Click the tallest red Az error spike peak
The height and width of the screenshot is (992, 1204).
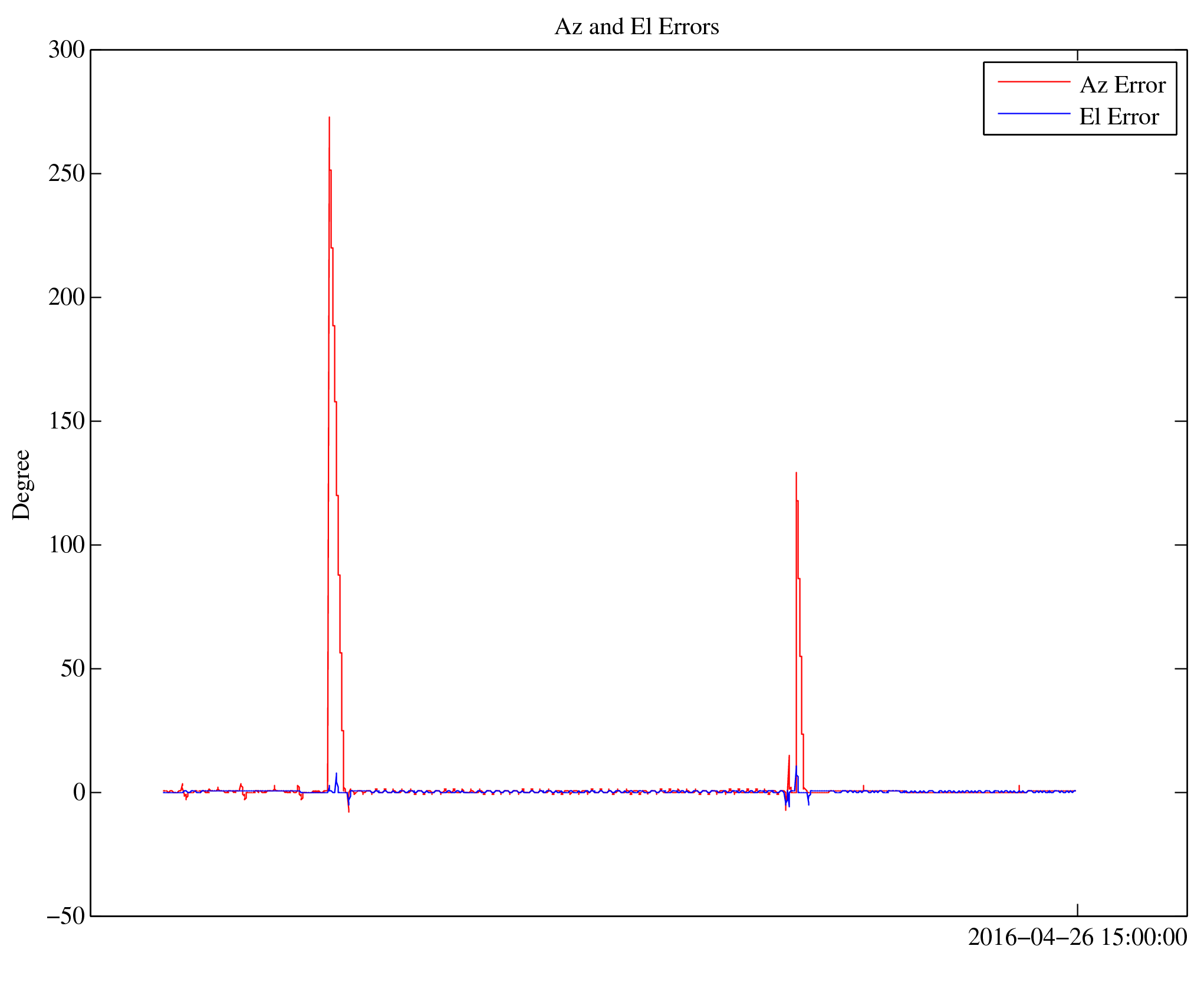coord(329,118)
